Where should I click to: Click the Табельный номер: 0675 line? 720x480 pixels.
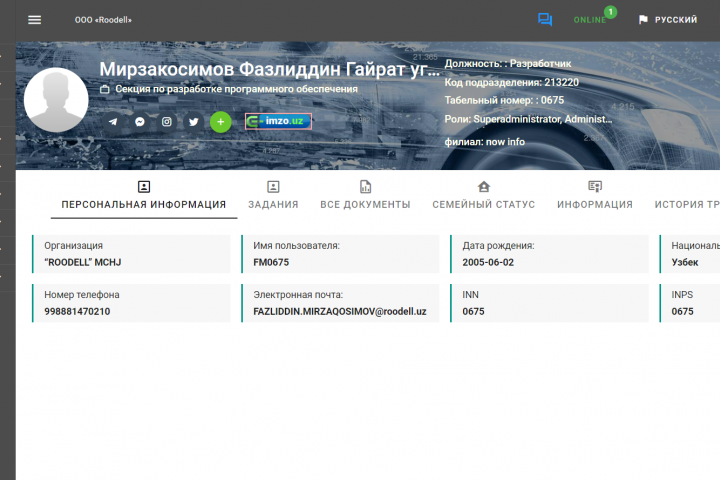click(504, 100)
